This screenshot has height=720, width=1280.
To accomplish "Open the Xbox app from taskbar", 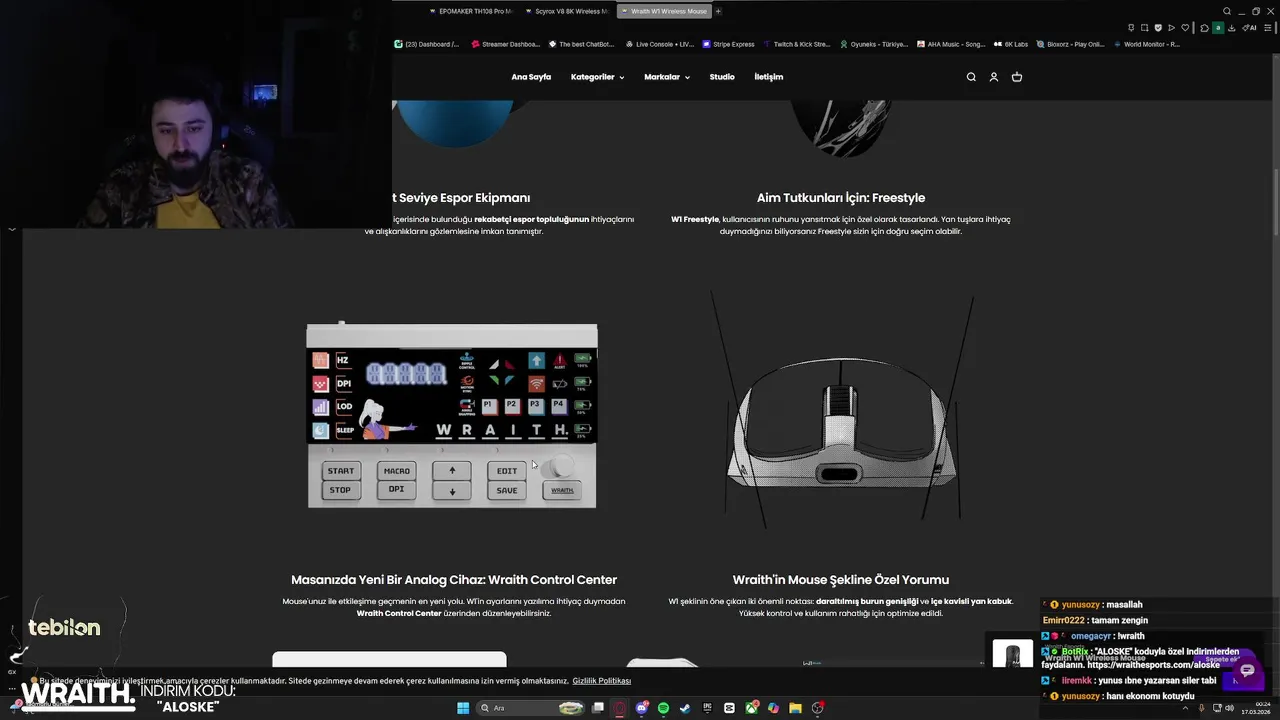I will coord(751,708).
